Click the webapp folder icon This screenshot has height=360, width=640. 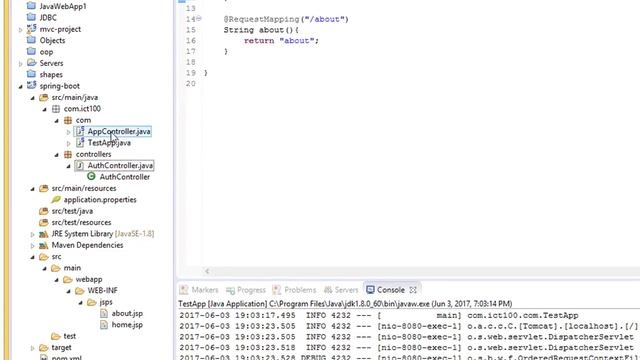[68, 279]
